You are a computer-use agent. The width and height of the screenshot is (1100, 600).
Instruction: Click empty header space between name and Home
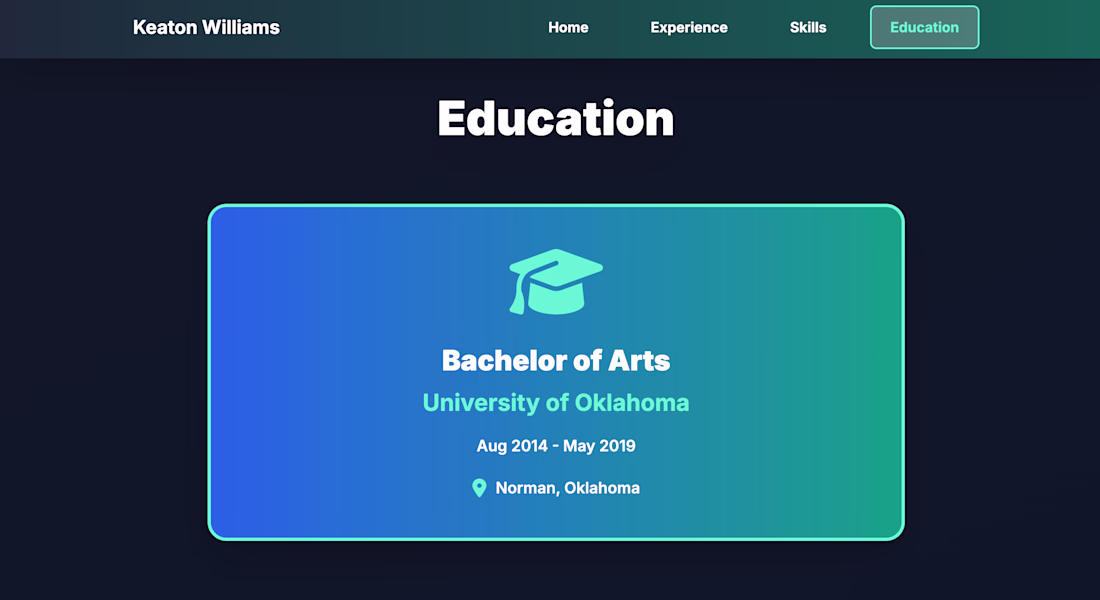click(410, 27)
